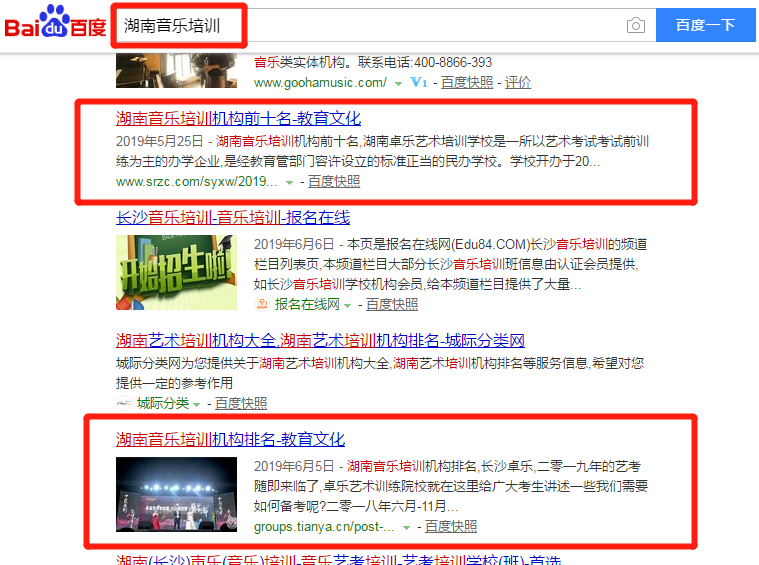Image resolution: width=759 pixels, height=565 pixels.
Task: Open 长沙音乐培训-音乐培训-报名在线 result
Action: pos(233,218)
